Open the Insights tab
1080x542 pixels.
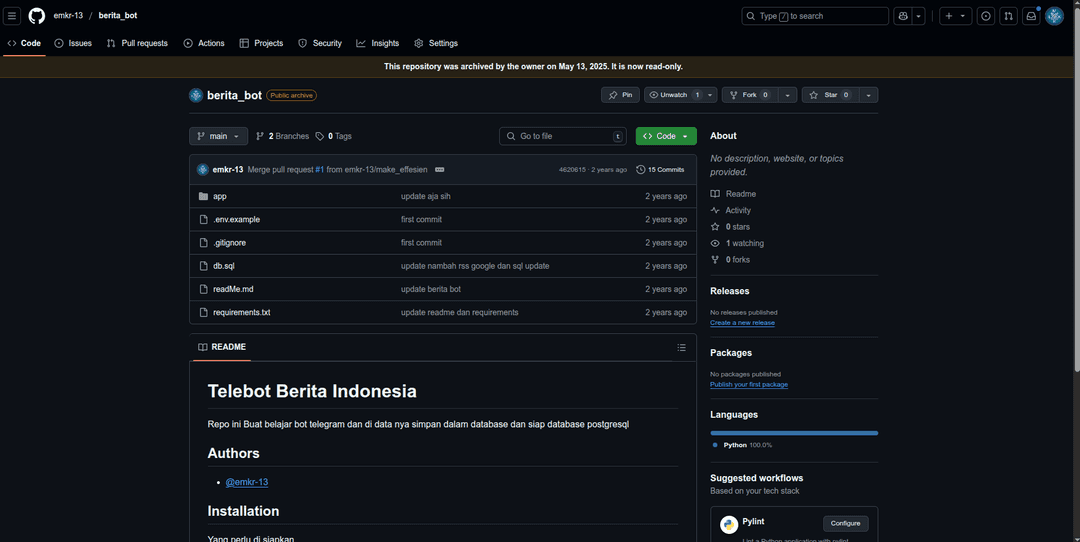[377, 43]
